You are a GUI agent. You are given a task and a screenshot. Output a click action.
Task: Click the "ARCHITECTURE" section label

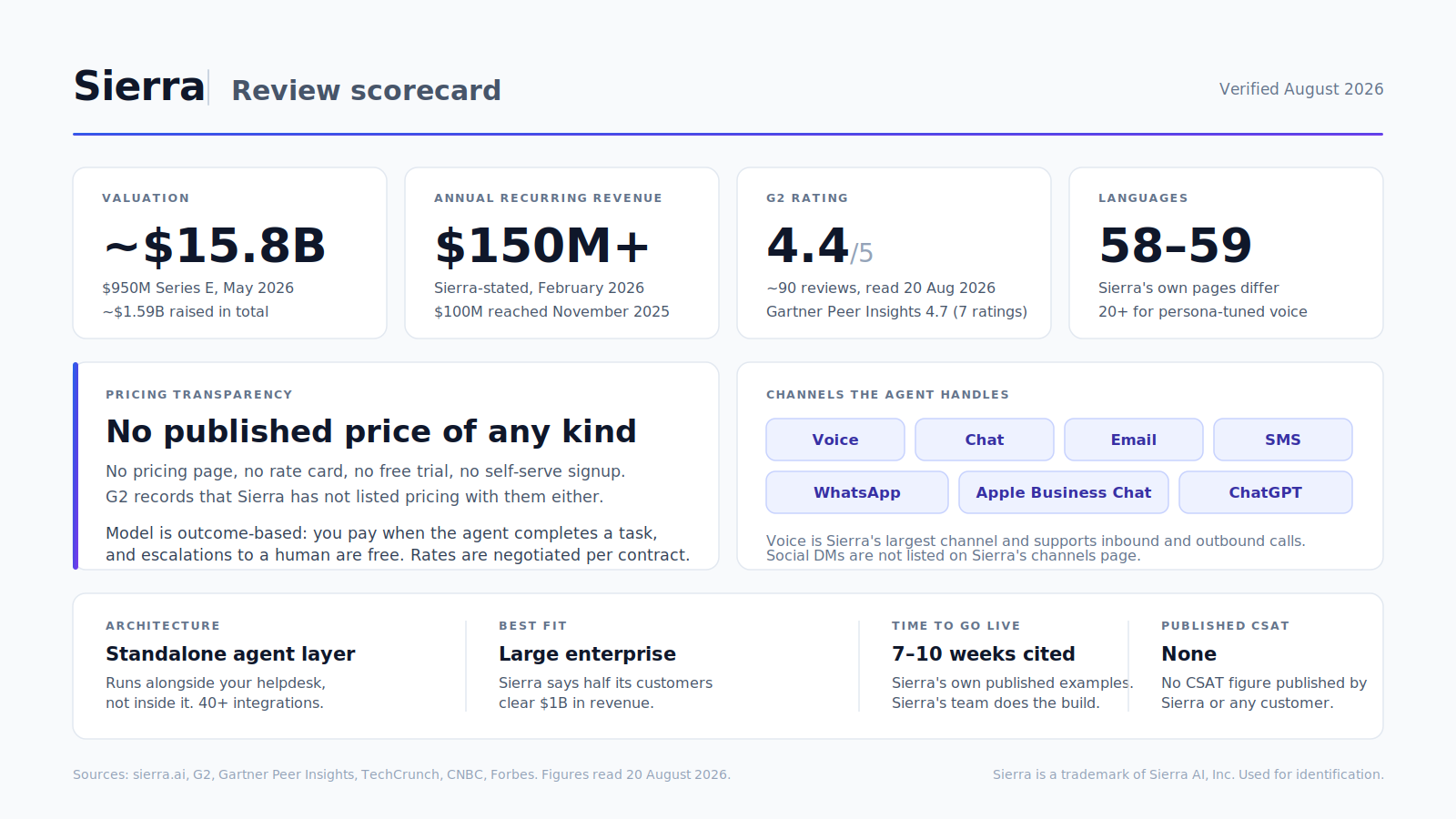163,626
